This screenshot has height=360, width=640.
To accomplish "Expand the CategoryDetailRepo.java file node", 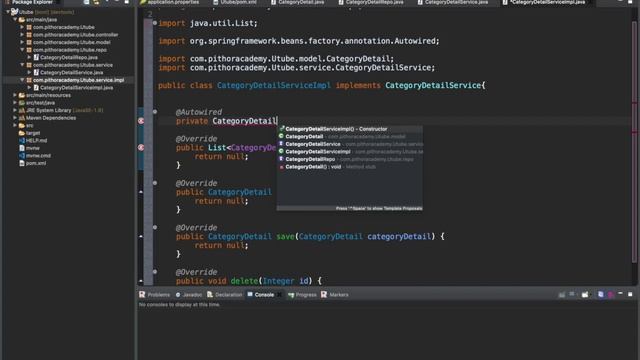I will pos(29,58).
